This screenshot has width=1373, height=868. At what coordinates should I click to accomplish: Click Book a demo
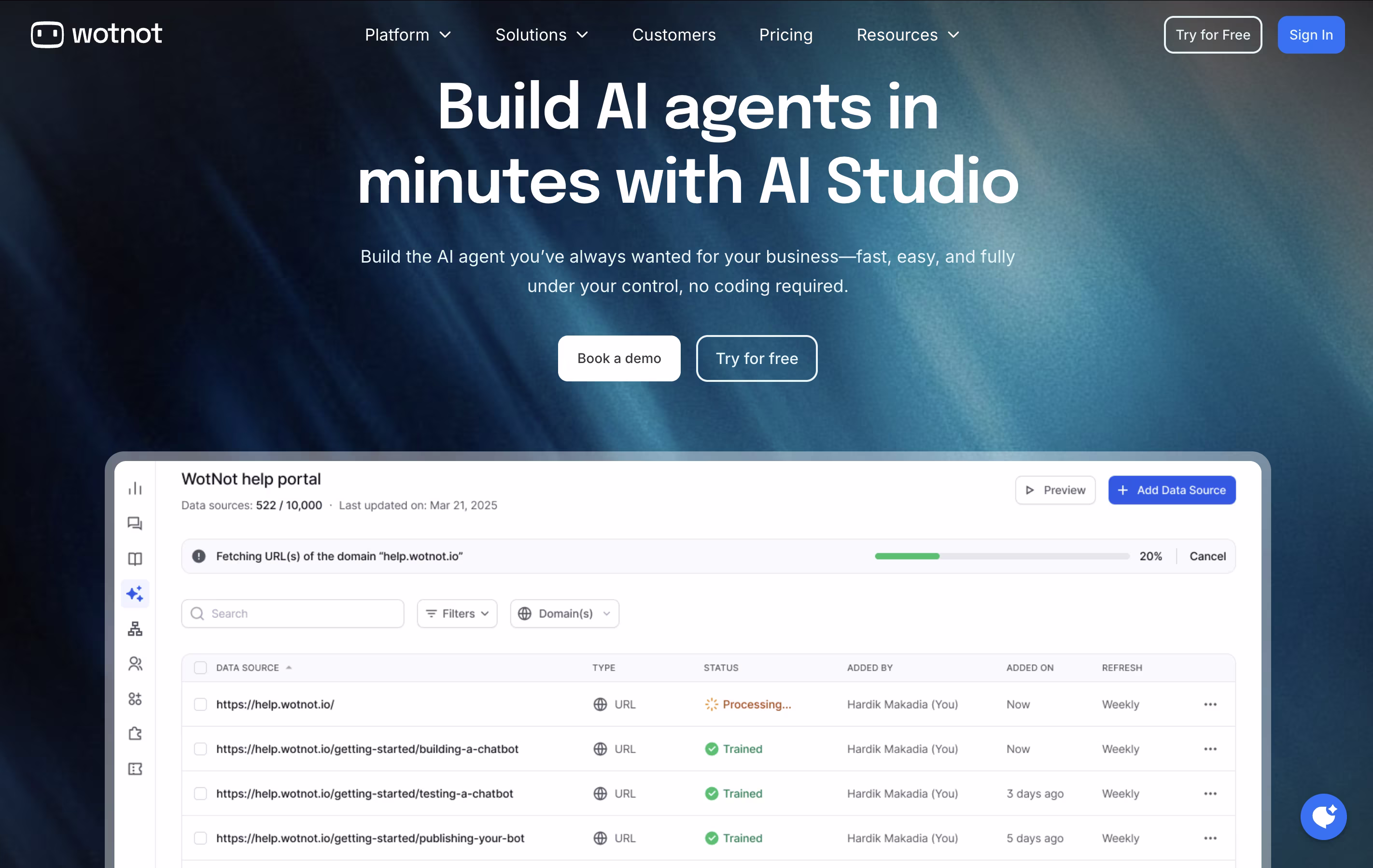coord(618,358)
